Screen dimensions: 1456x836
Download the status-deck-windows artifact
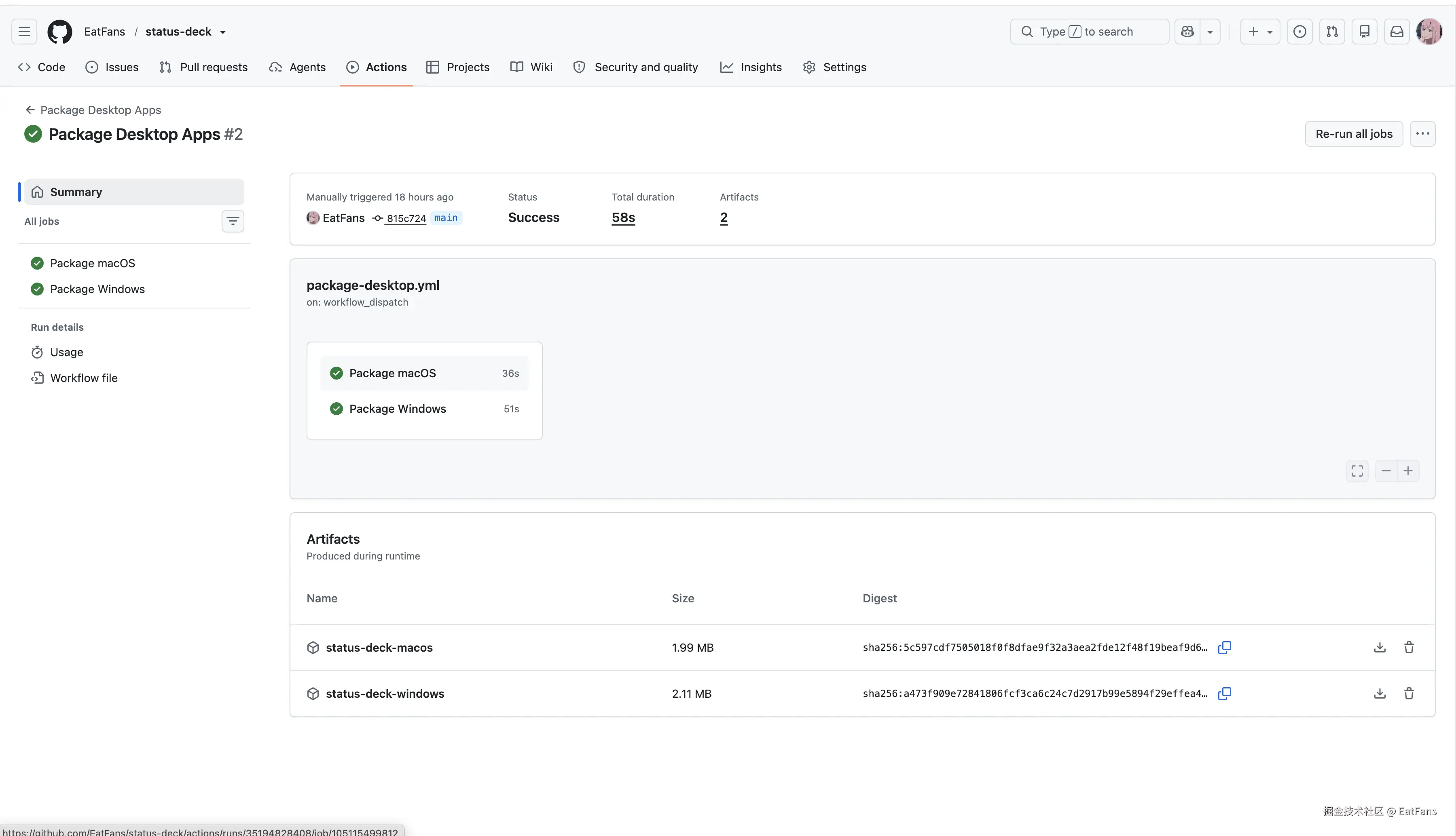coord(1380,693)
